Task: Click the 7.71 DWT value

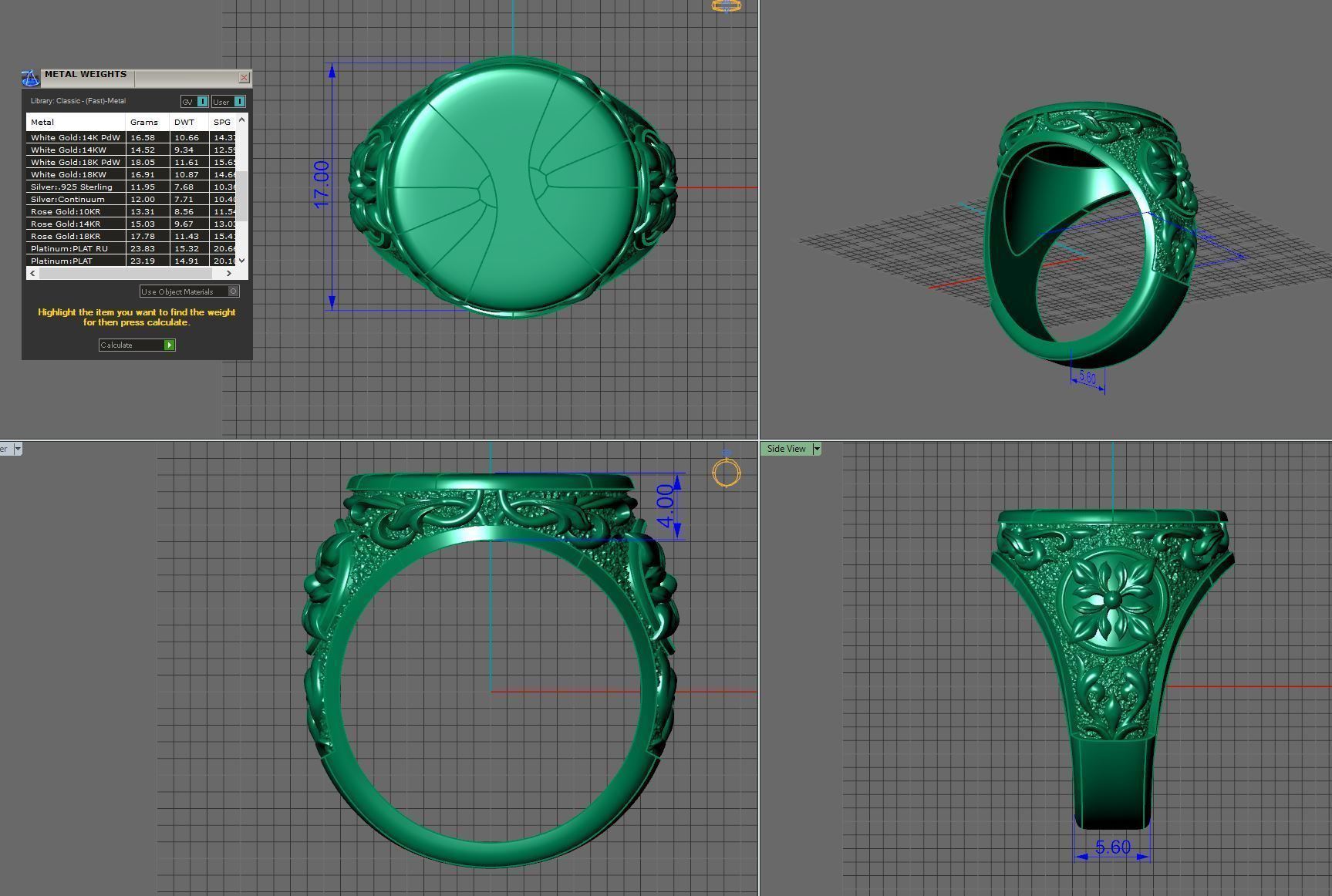Action: [x=184, y=199]
